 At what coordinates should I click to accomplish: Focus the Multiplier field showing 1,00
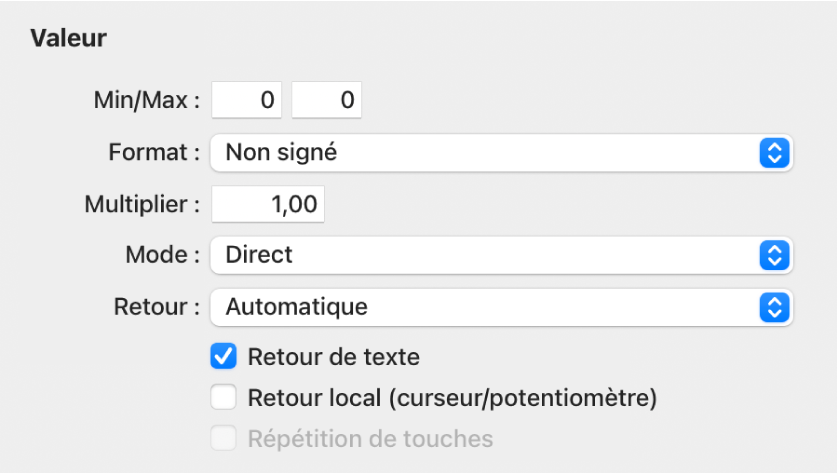(268, 205)
